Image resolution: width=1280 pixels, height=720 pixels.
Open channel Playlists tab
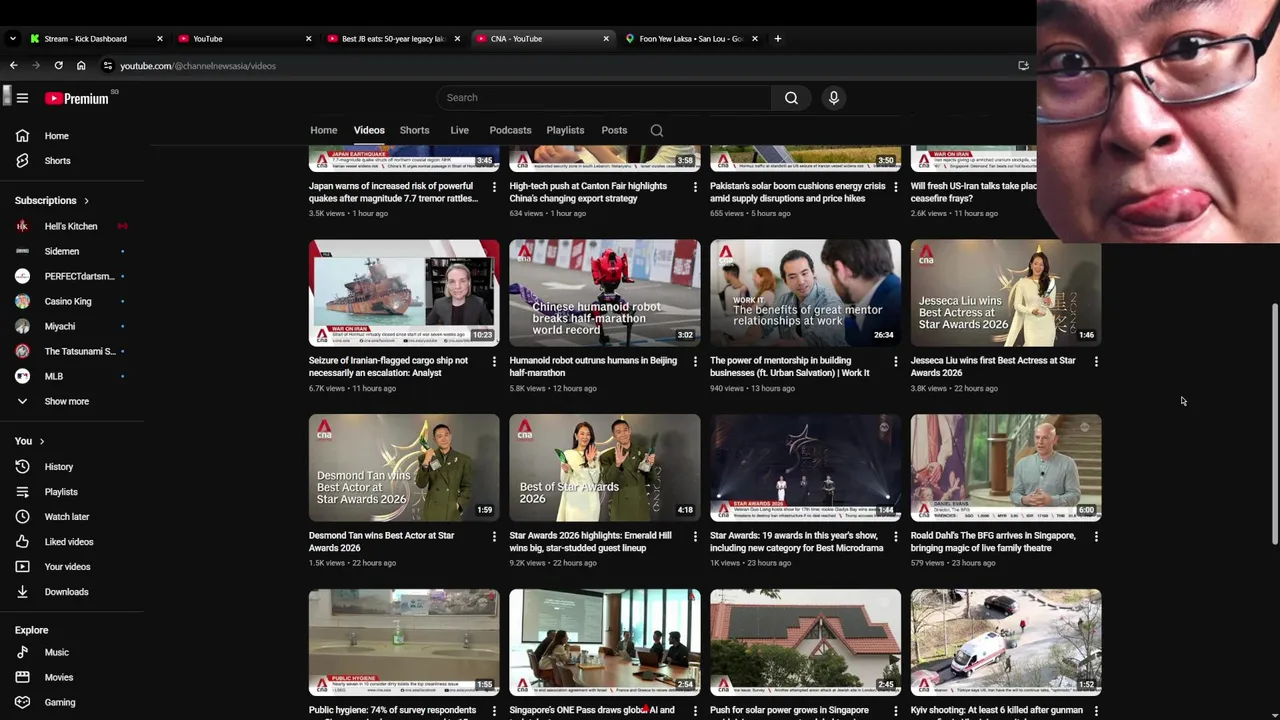[x=565, y=130]
